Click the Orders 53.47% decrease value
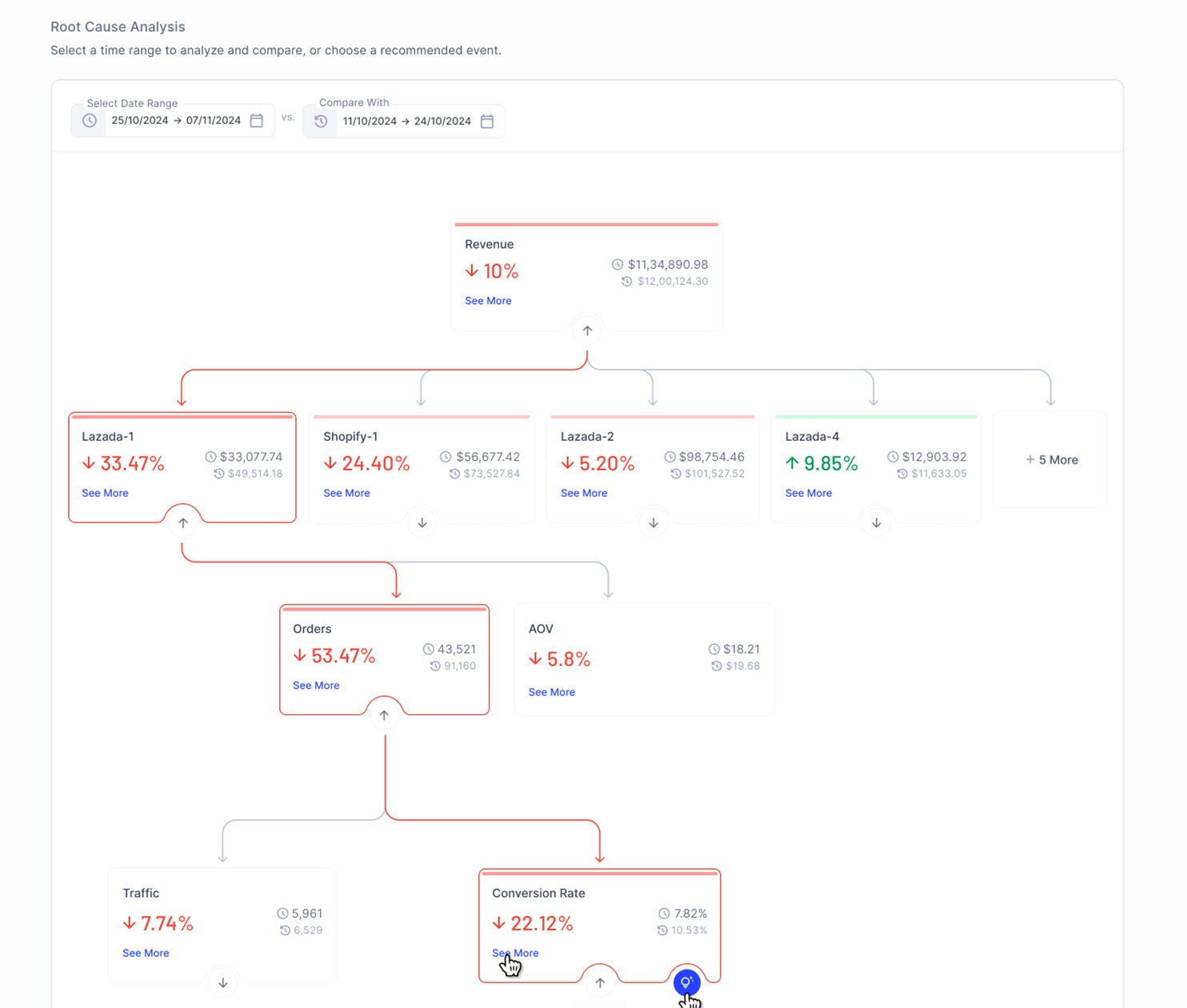Viewport: 1187px width, 1008px height. pyautogui.click(x=334, y=656)
